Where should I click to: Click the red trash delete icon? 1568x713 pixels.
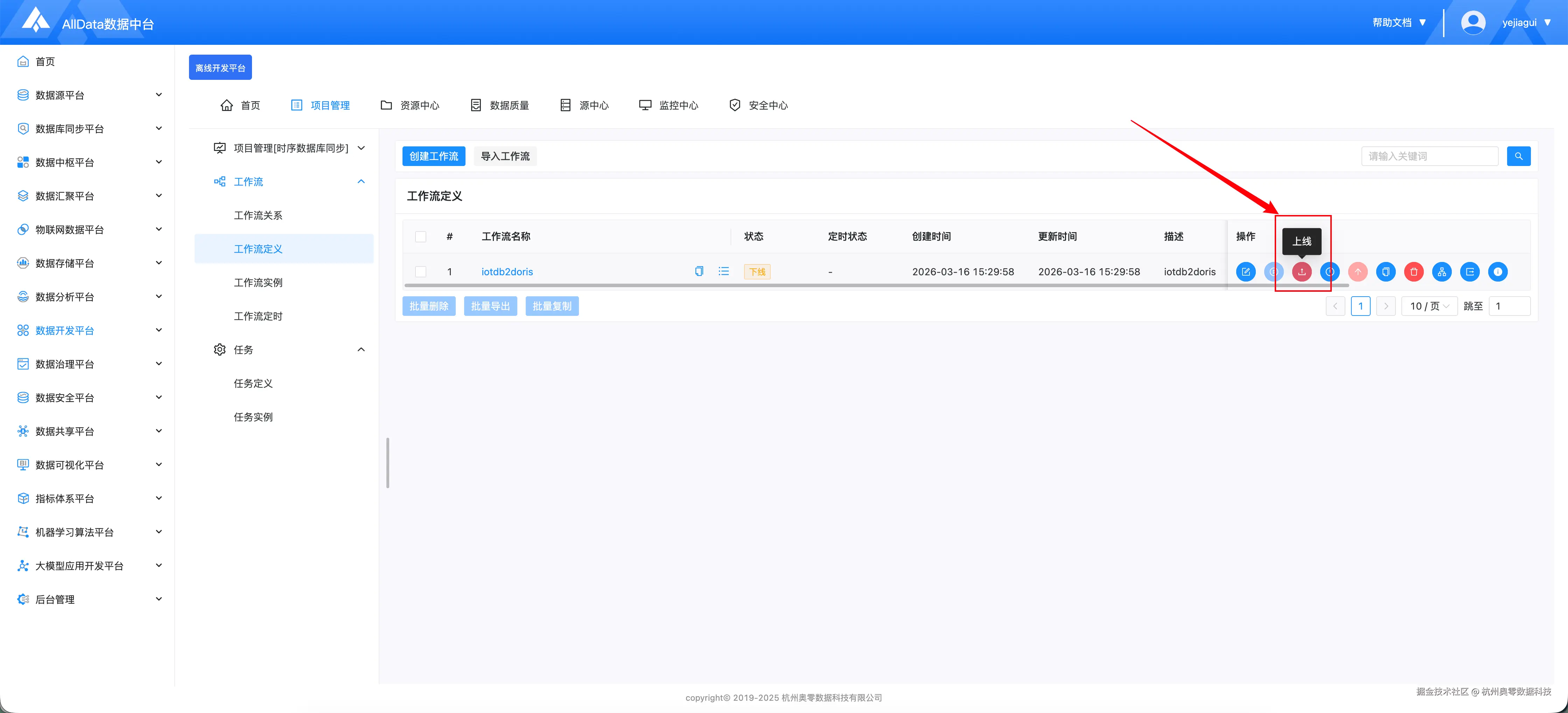1413,271
